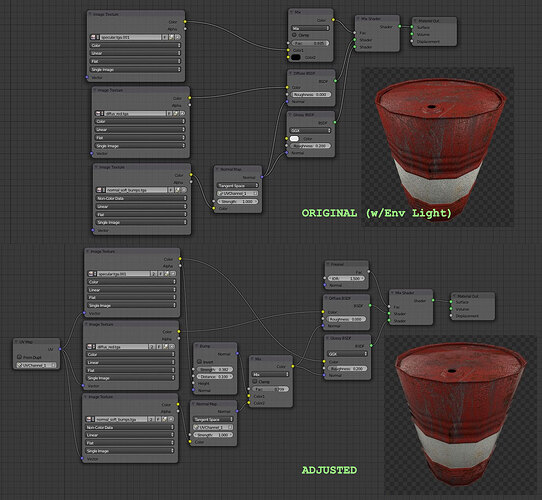Click open-file icon on adjusted diffus_red.tga node
Viewport: 542px width, 500px height.
[165, 346]
